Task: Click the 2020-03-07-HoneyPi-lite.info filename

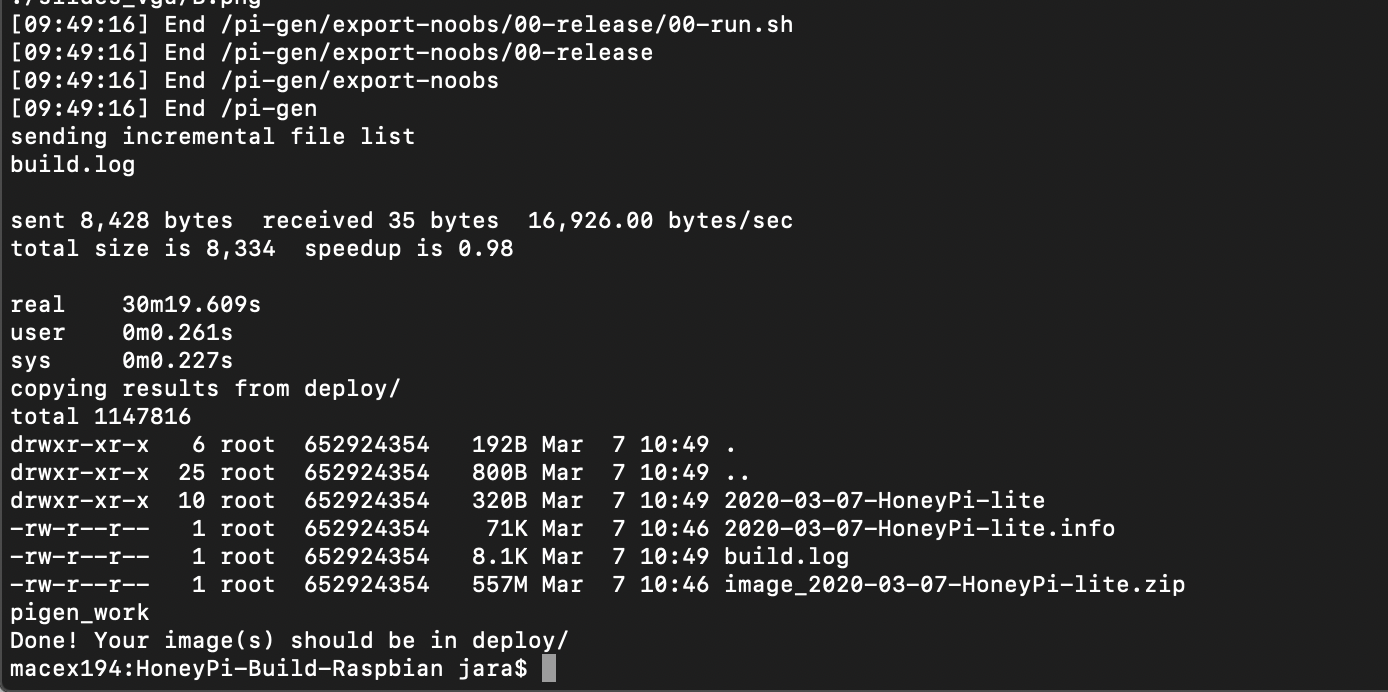Action: coord(919,528)
